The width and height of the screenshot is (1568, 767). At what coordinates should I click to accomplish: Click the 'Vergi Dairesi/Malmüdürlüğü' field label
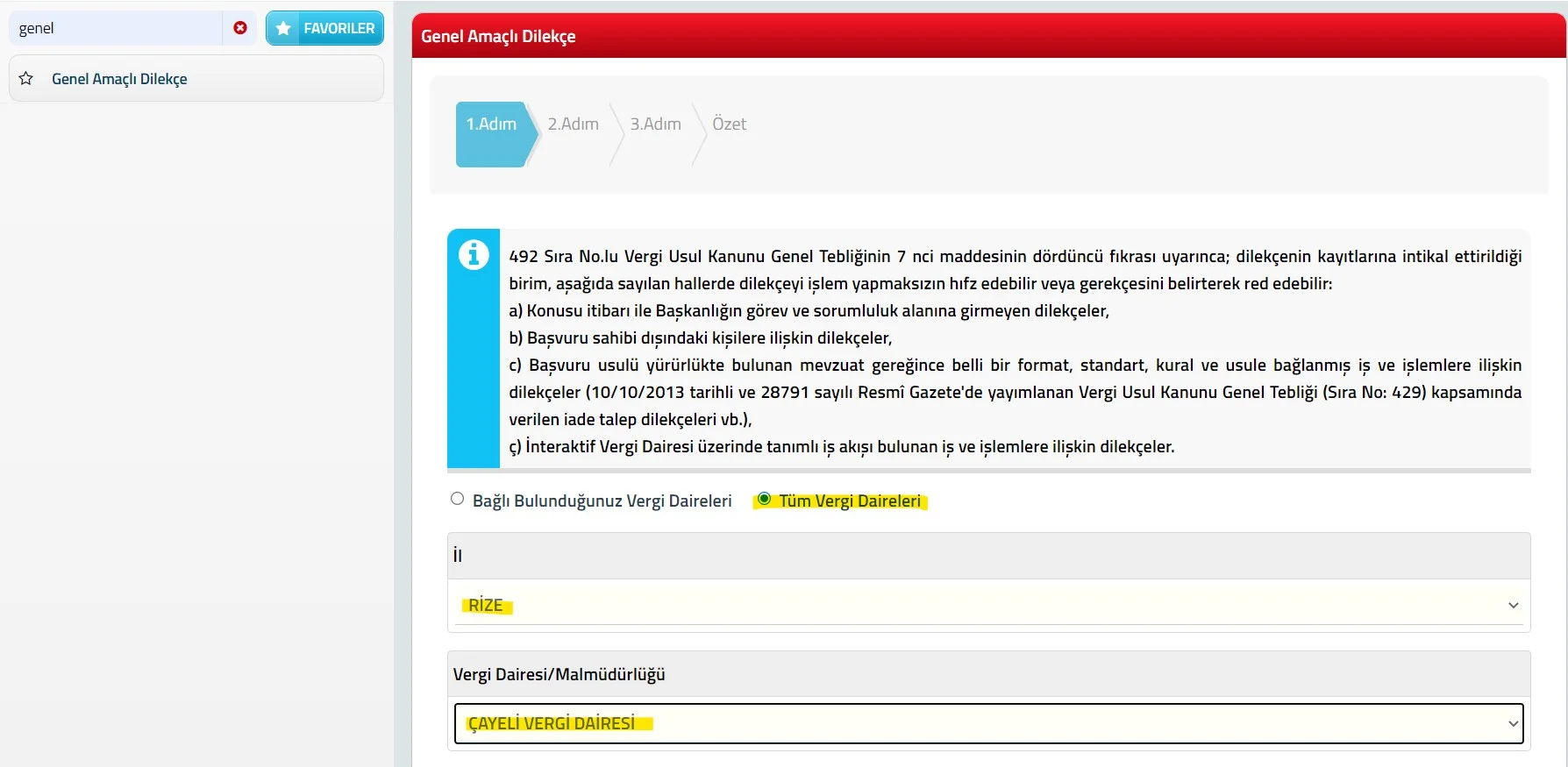(x=559, y=674)
